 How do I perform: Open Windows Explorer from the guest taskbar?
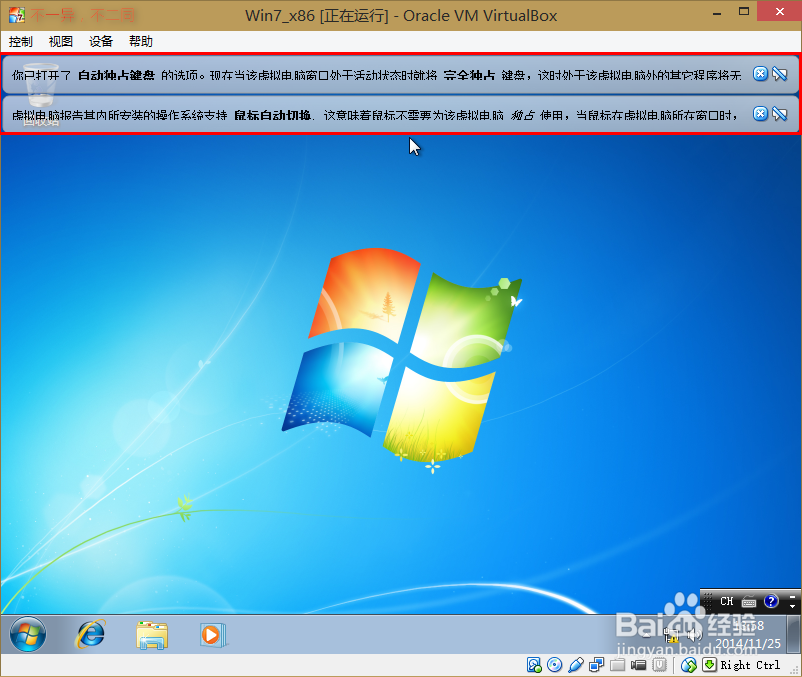(x=152, y=635)
